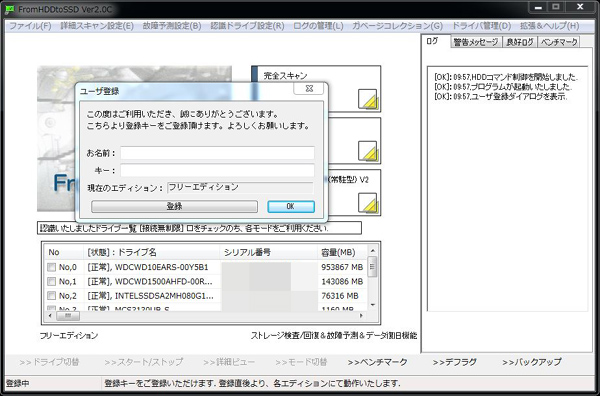The height and width of the screenshot is (396, 600).
Task: Click the No column header
Action: 64,253
